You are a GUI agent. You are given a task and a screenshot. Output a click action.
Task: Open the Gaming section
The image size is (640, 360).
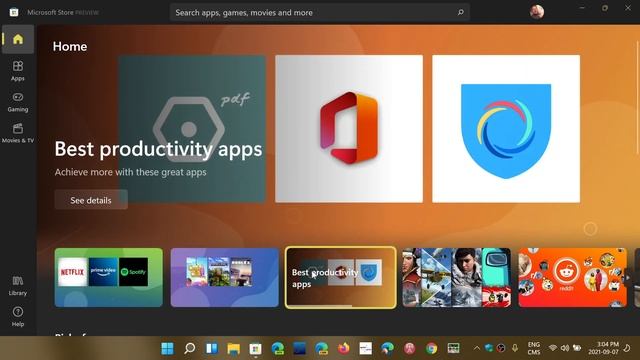[18, 102]
